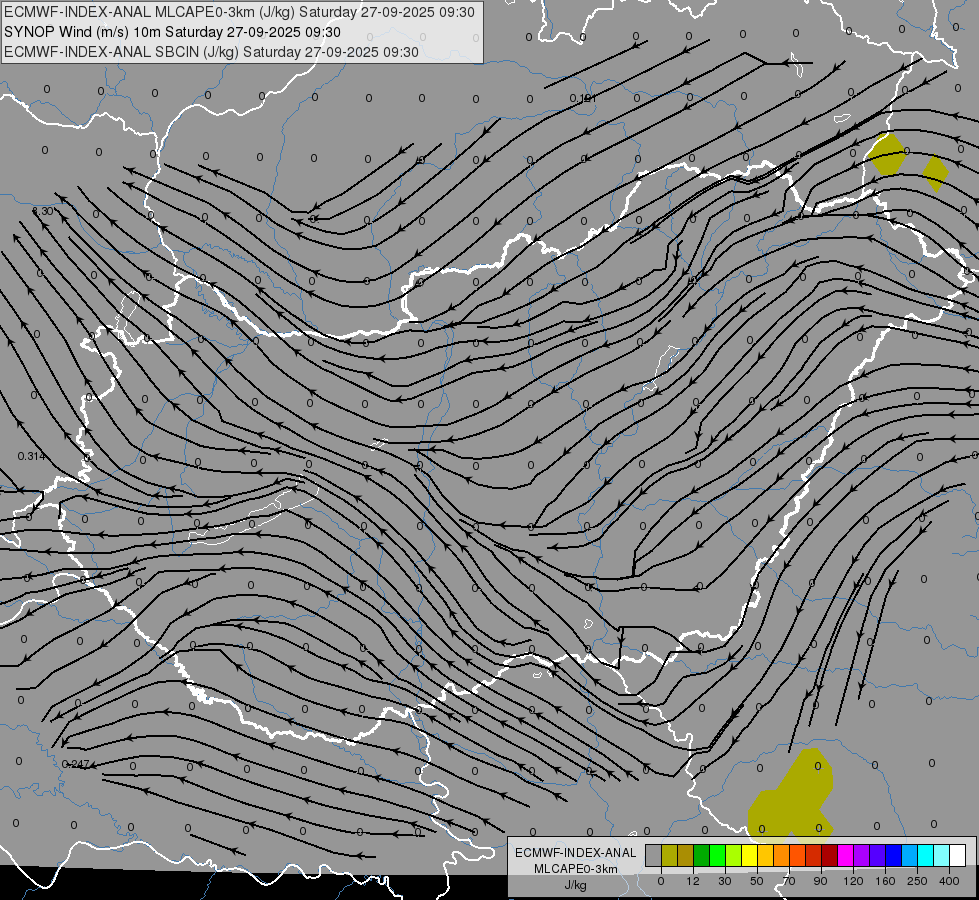Screen dimensions: 979x900
Task: Pick the pale light-cyan legend swatch
Action: tap(942, 855)
